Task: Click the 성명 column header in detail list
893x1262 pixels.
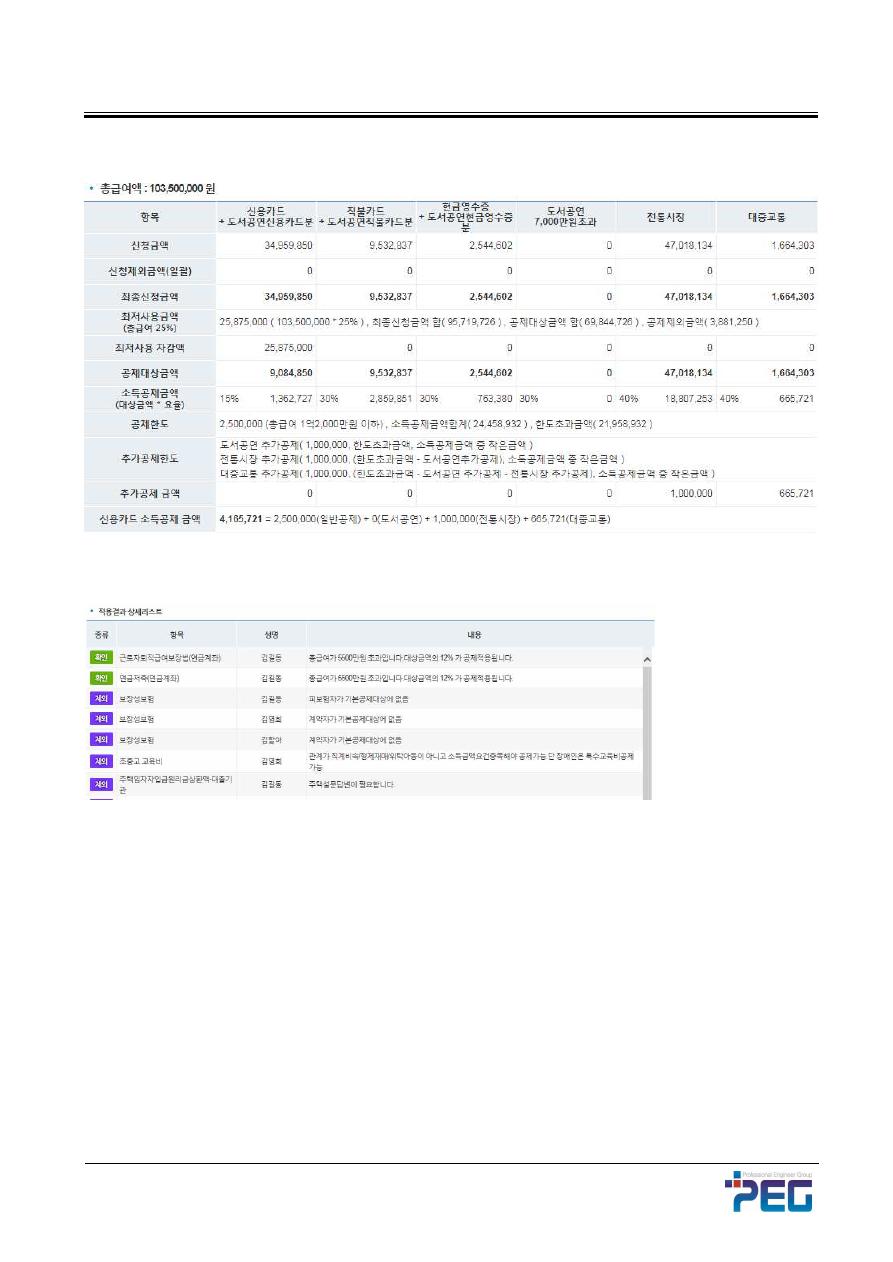Action: click(271, 634)
